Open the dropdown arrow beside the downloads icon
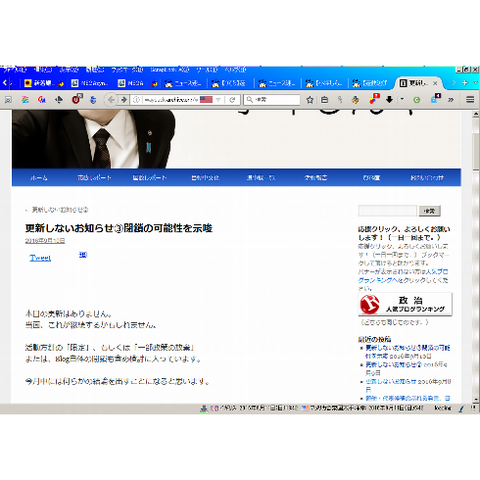 point(402,99)
